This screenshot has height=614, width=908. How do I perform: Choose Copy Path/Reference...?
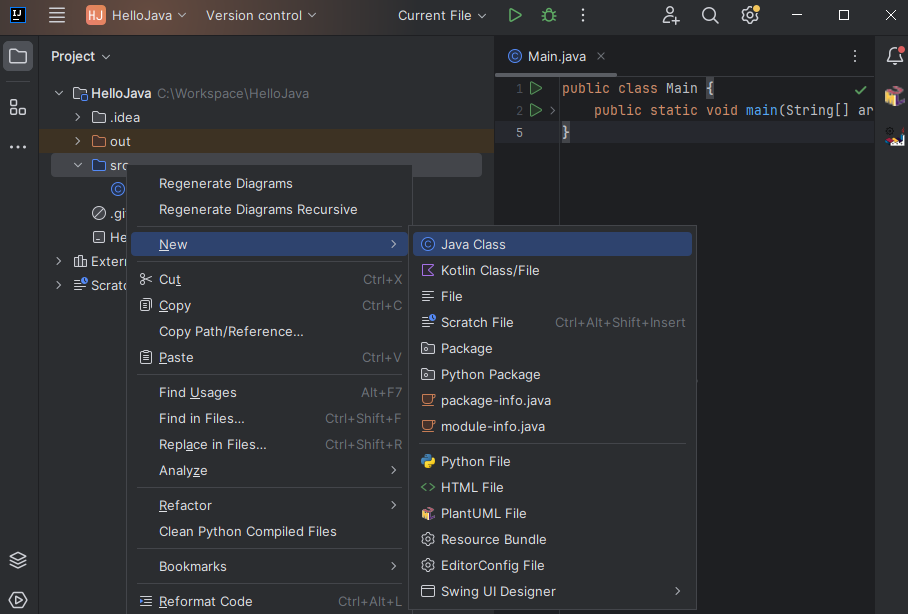click(269, 332)
